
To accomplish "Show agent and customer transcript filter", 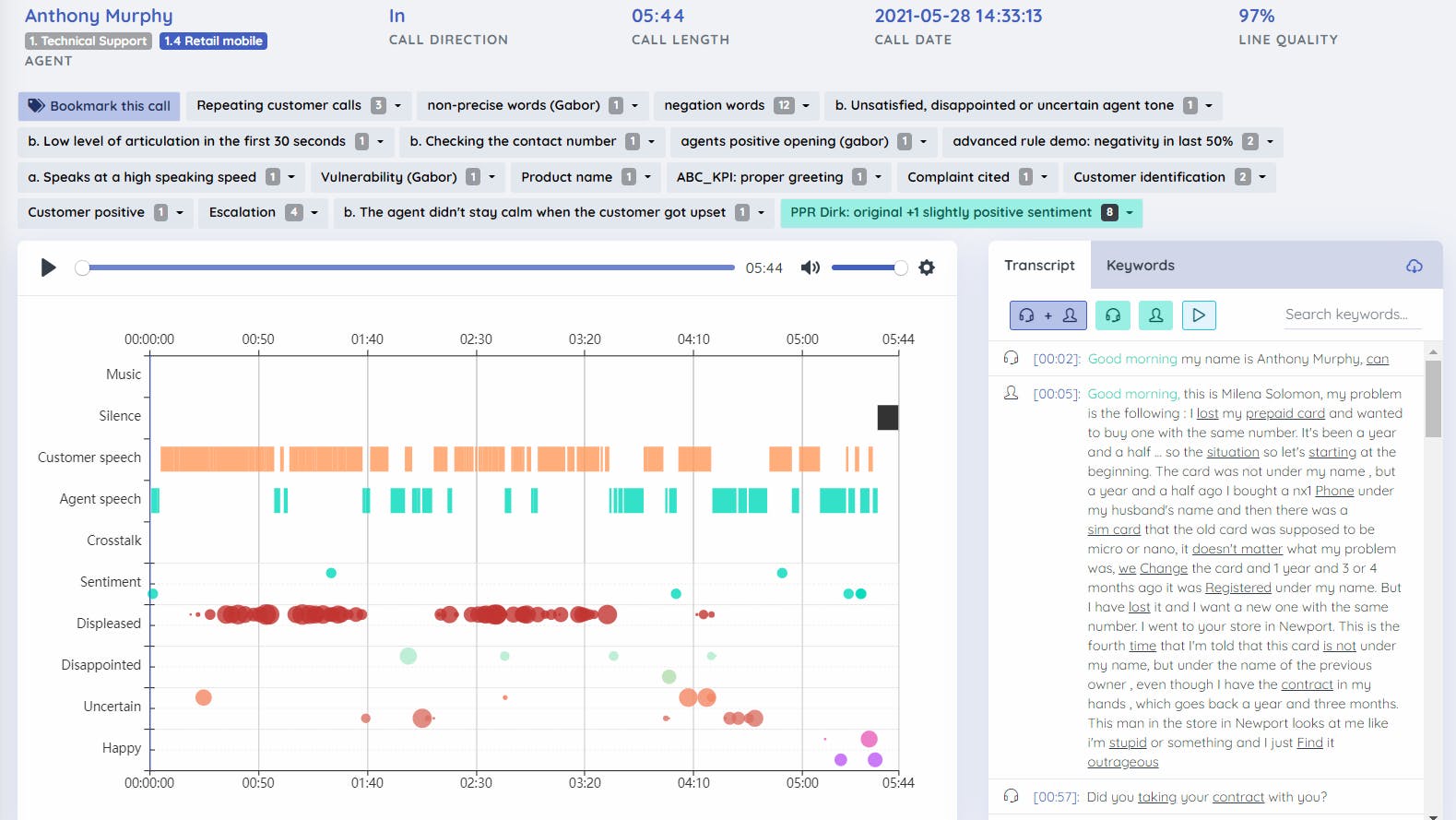I will (x=1048, y=315).
